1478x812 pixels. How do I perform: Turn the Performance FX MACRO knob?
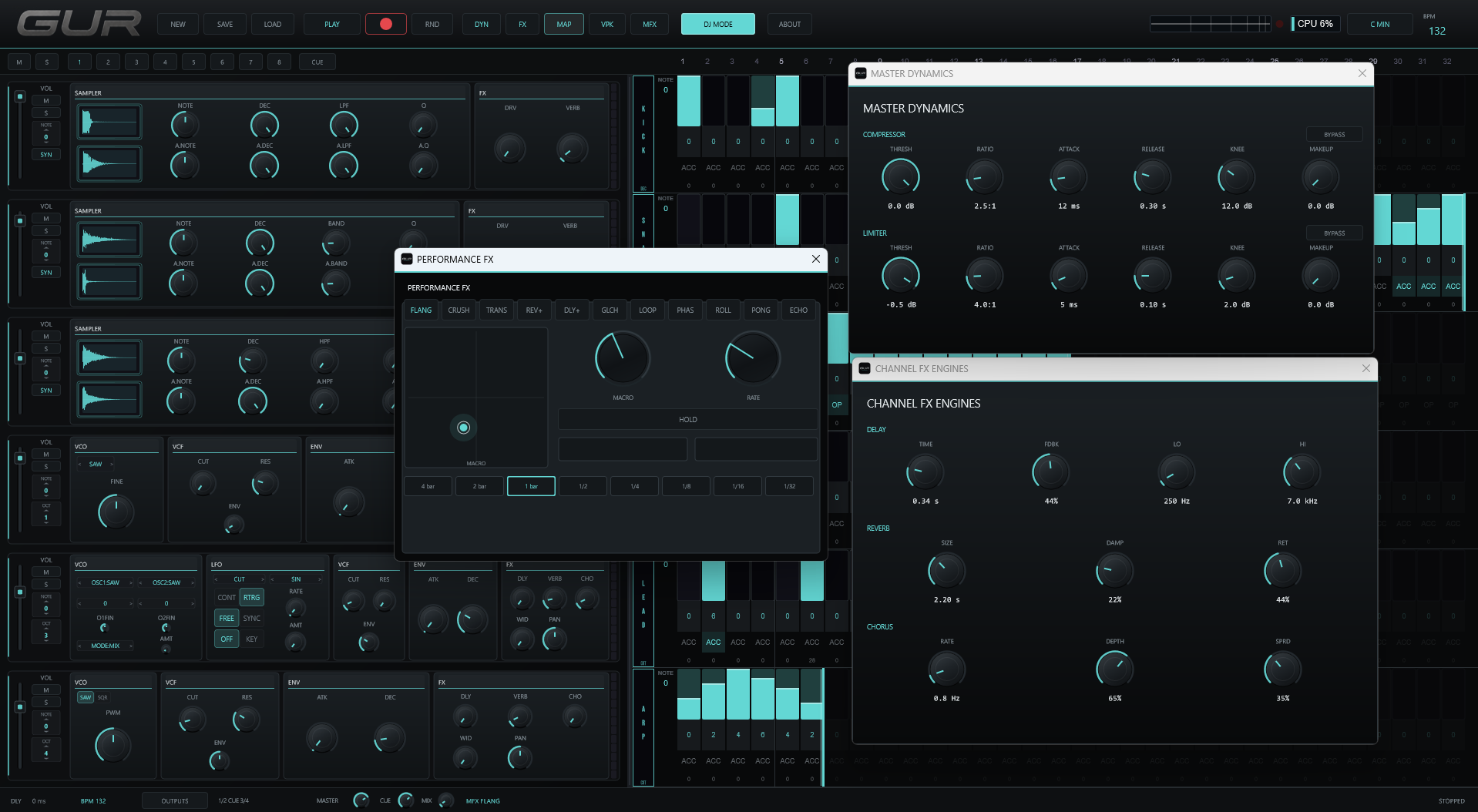[623, 358]
